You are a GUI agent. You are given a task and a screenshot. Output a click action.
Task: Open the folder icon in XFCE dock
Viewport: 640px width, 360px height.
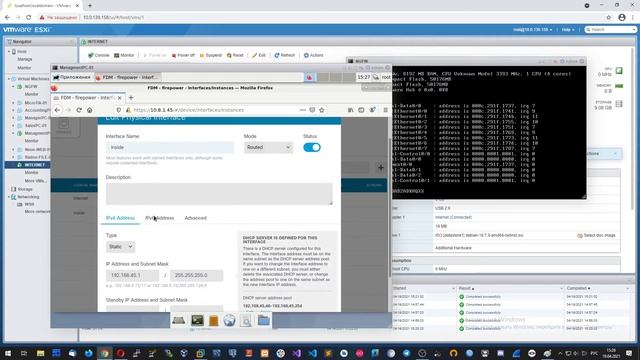coord(264,320)
